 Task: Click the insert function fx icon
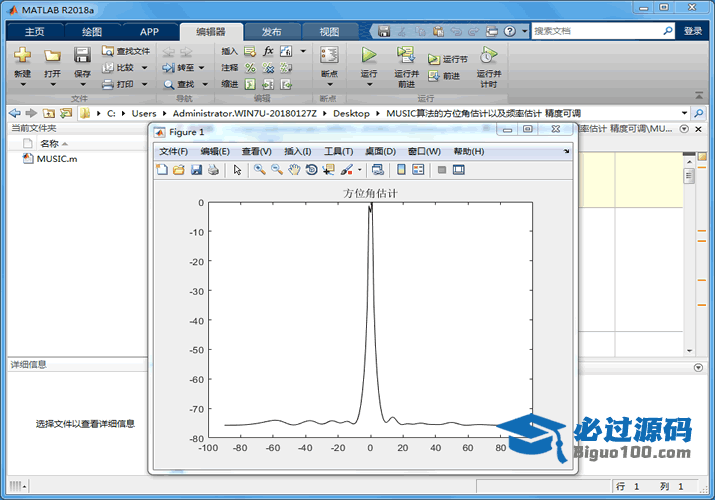[x=268, y=51]
